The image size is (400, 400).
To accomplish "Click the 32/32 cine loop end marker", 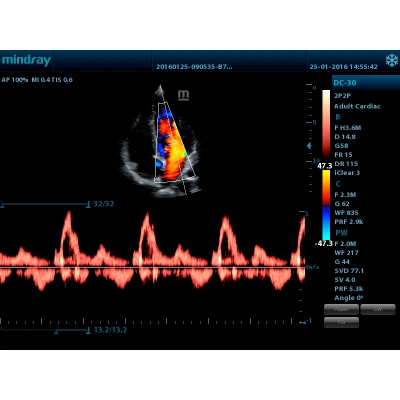I will [x=88, y=204].
